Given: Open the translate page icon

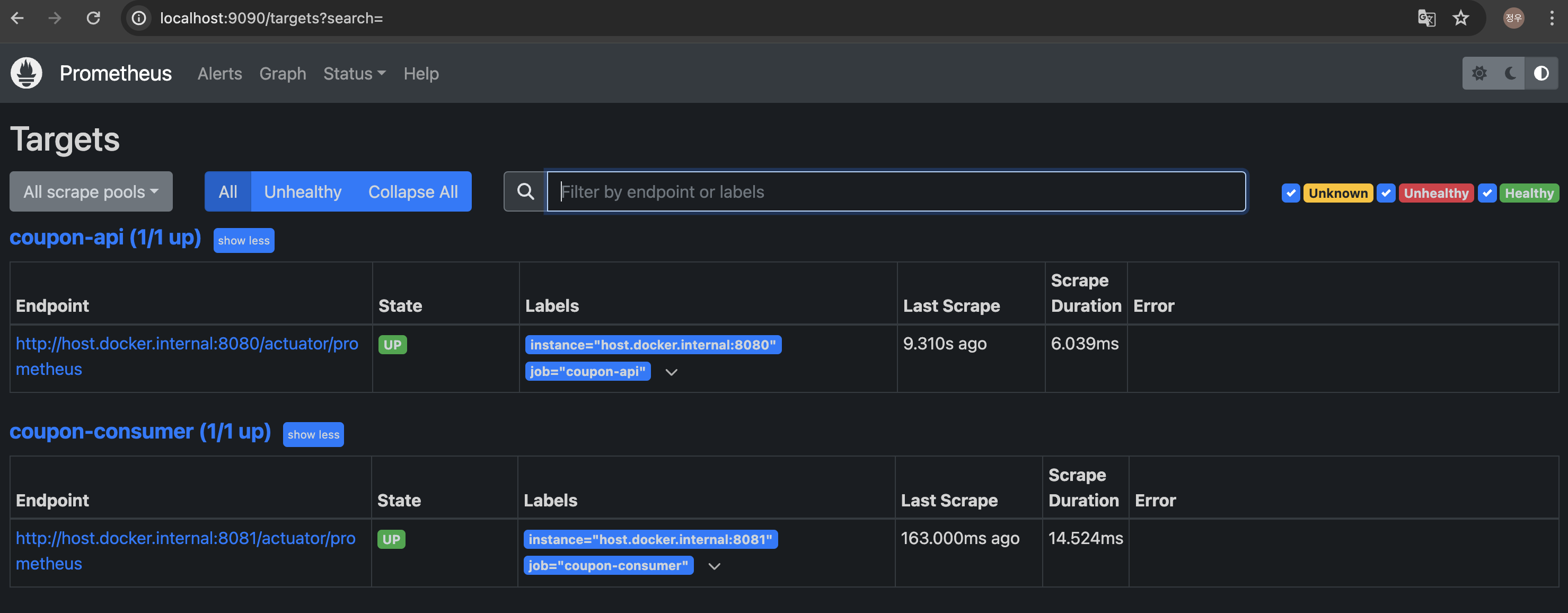Looking at the screenshot, I should pyautogui.click(x=1426, y=18).
